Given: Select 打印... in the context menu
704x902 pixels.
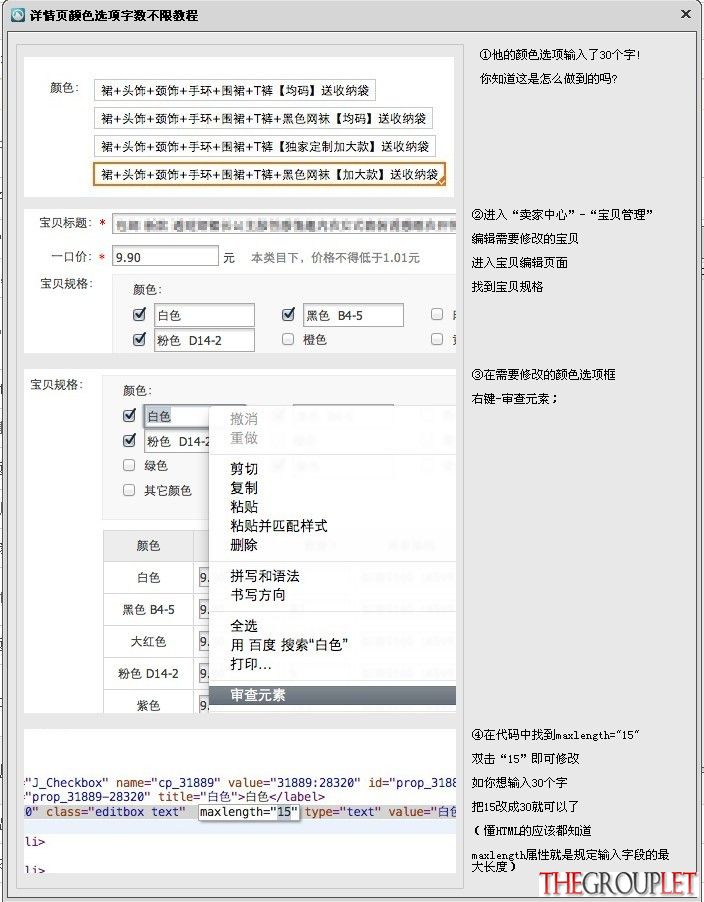Looking at the screenshot, I should (251, 664).
